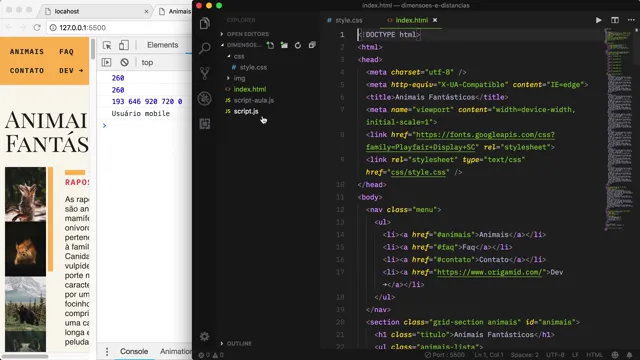The height and width of the screenshot is (360, 640).
Task: Click the New Folder icon in Explorer
Action: (284, 45)
